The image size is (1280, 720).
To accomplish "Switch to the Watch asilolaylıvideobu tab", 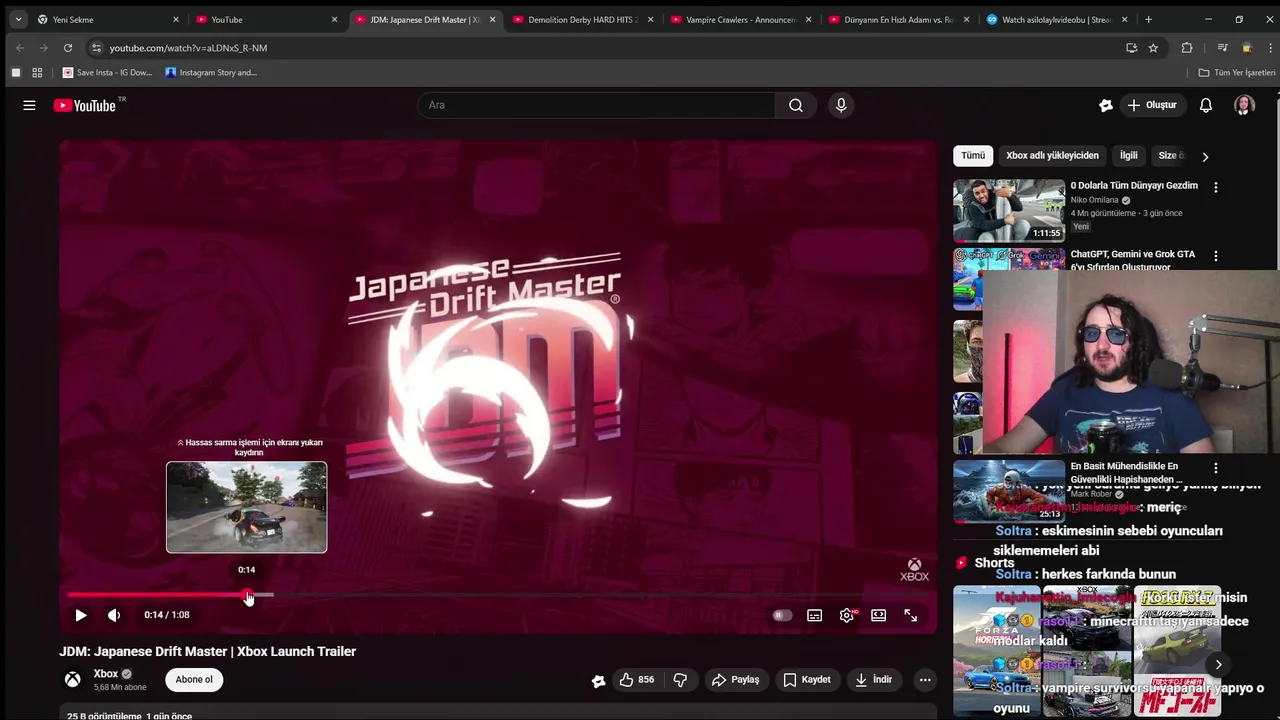I will click(1057, 19).
